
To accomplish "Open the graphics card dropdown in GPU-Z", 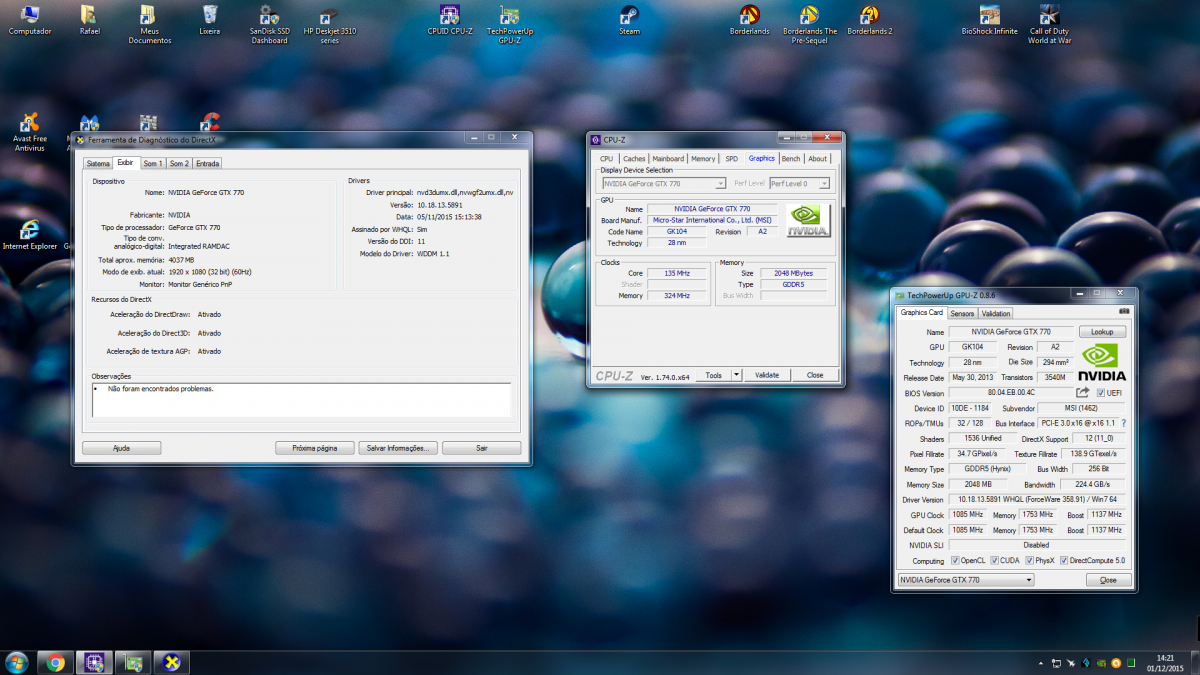I will [x=965, y=580].
